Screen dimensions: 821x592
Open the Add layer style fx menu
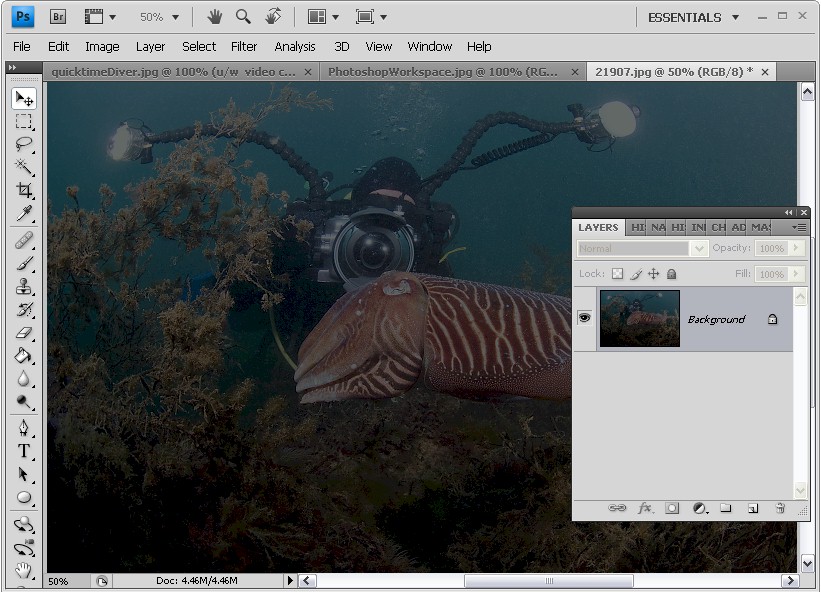[x=645, y=508]
